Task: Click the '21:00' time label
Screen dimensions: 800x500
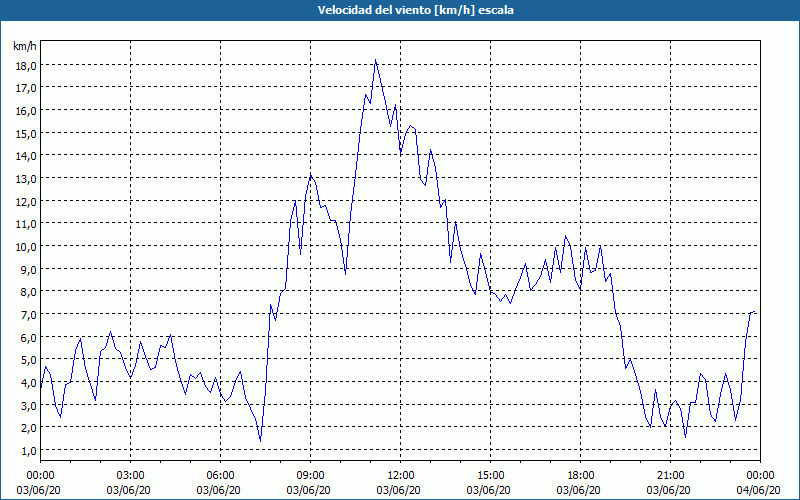Action: (670, 476)
